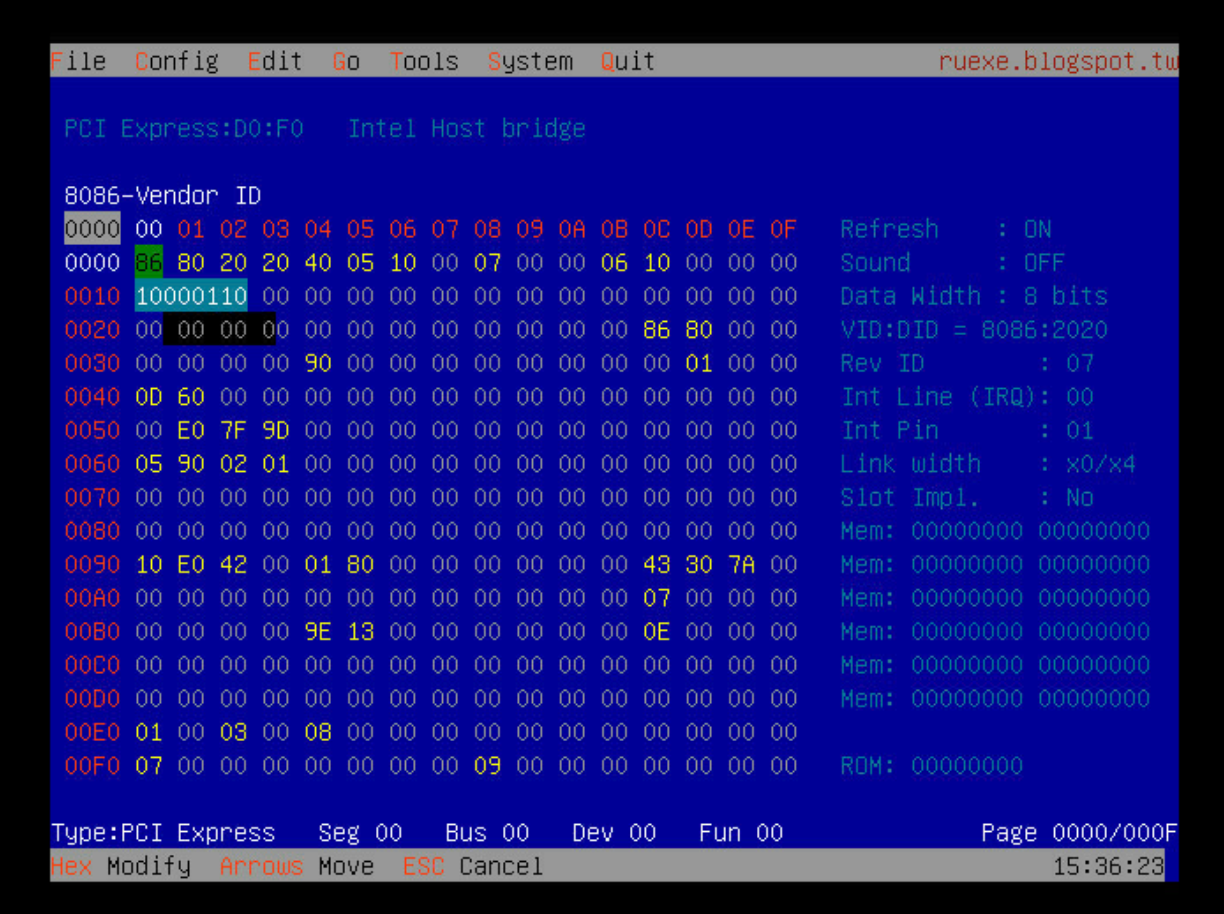
Task: Select Quit in the menu bar
Action: pos(628,62)
